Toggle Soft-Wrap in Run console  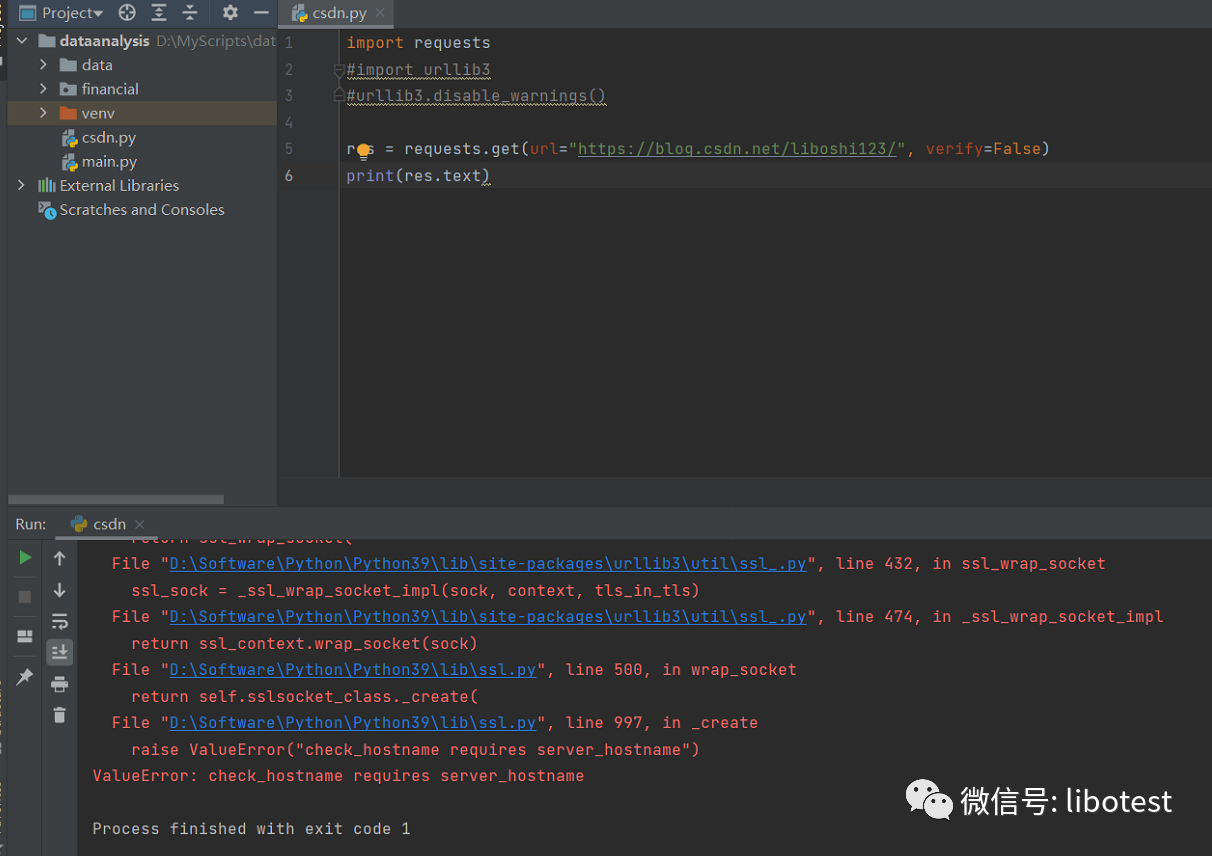tap(60, 621)
